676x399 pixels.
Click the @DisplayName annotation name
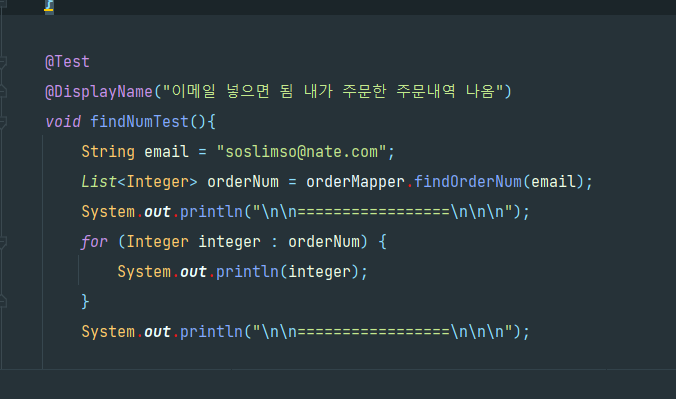pos(99,92)
